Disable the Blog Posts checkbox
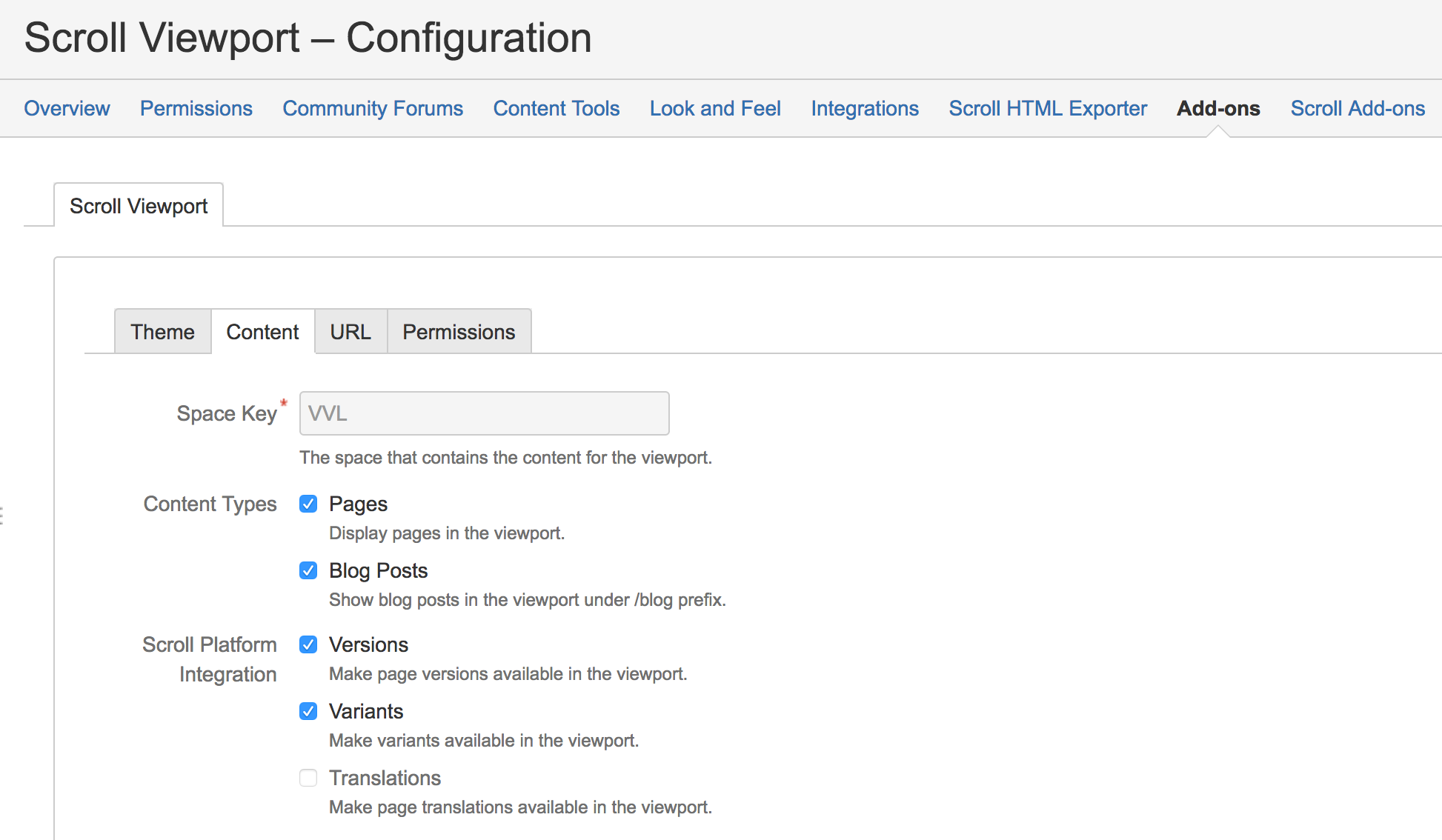The image size is (1442, 840). pos(308,571)
